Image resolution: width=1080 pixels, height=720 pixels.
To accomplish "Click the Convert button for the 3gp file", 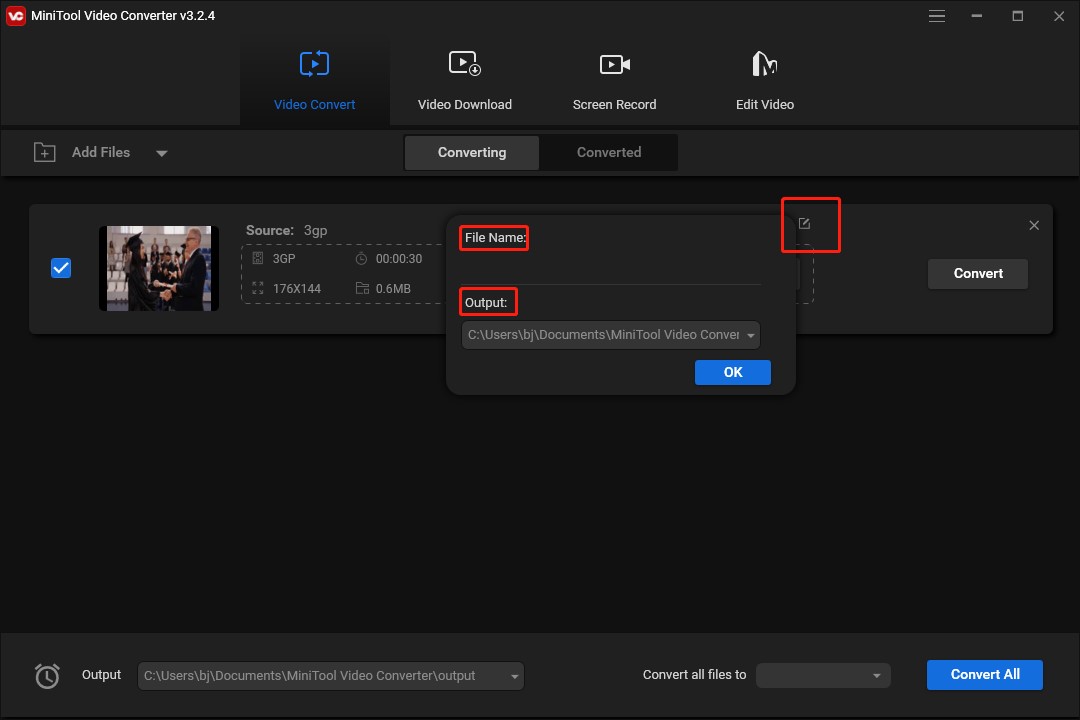I will 977,274.
